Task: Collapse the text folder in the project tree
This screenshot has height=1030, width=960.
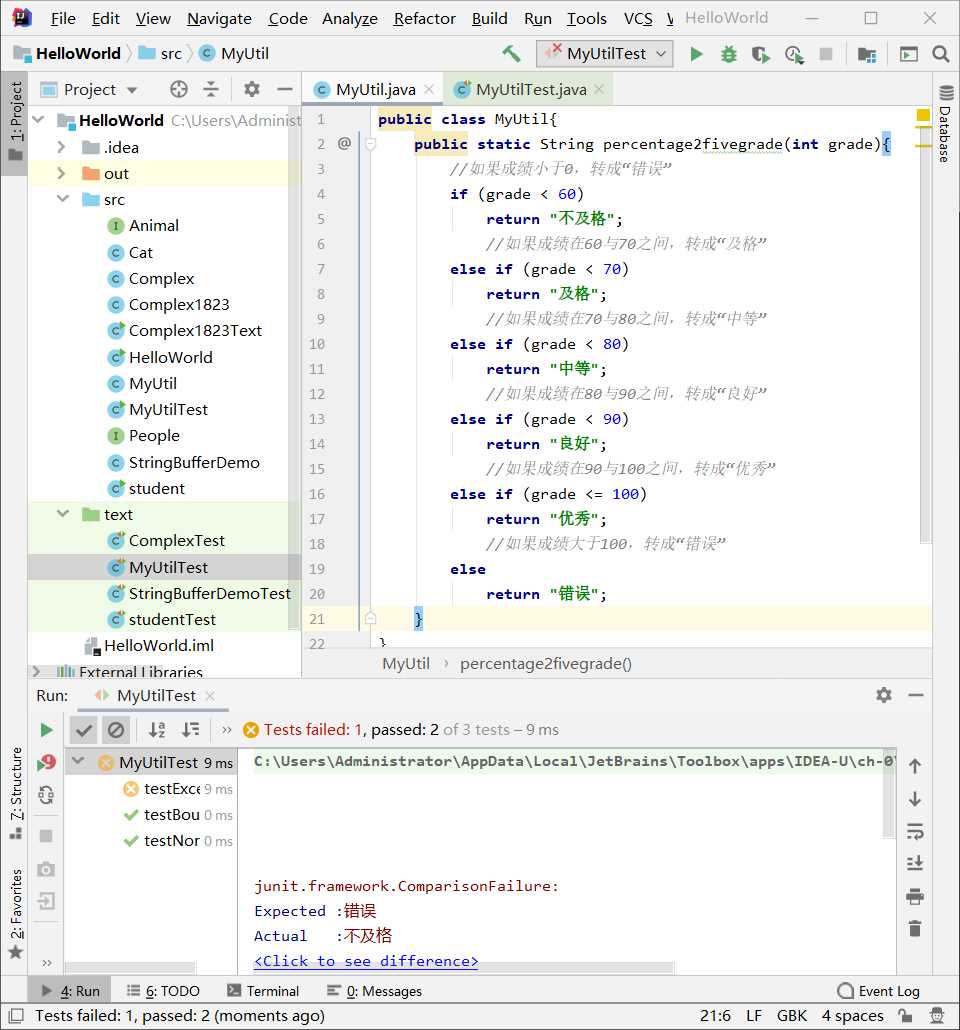Action: (63, 514)
